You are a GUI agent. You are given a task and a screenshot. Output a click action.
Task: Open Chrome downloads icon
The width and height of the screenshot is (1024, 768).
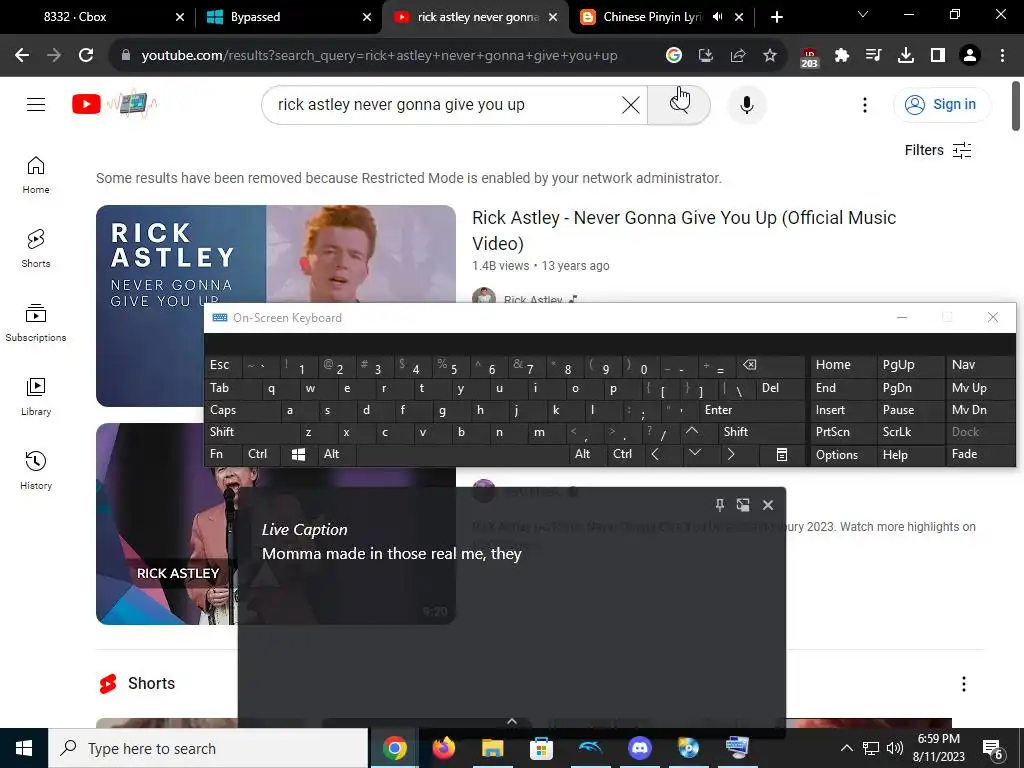click(906, 56)
